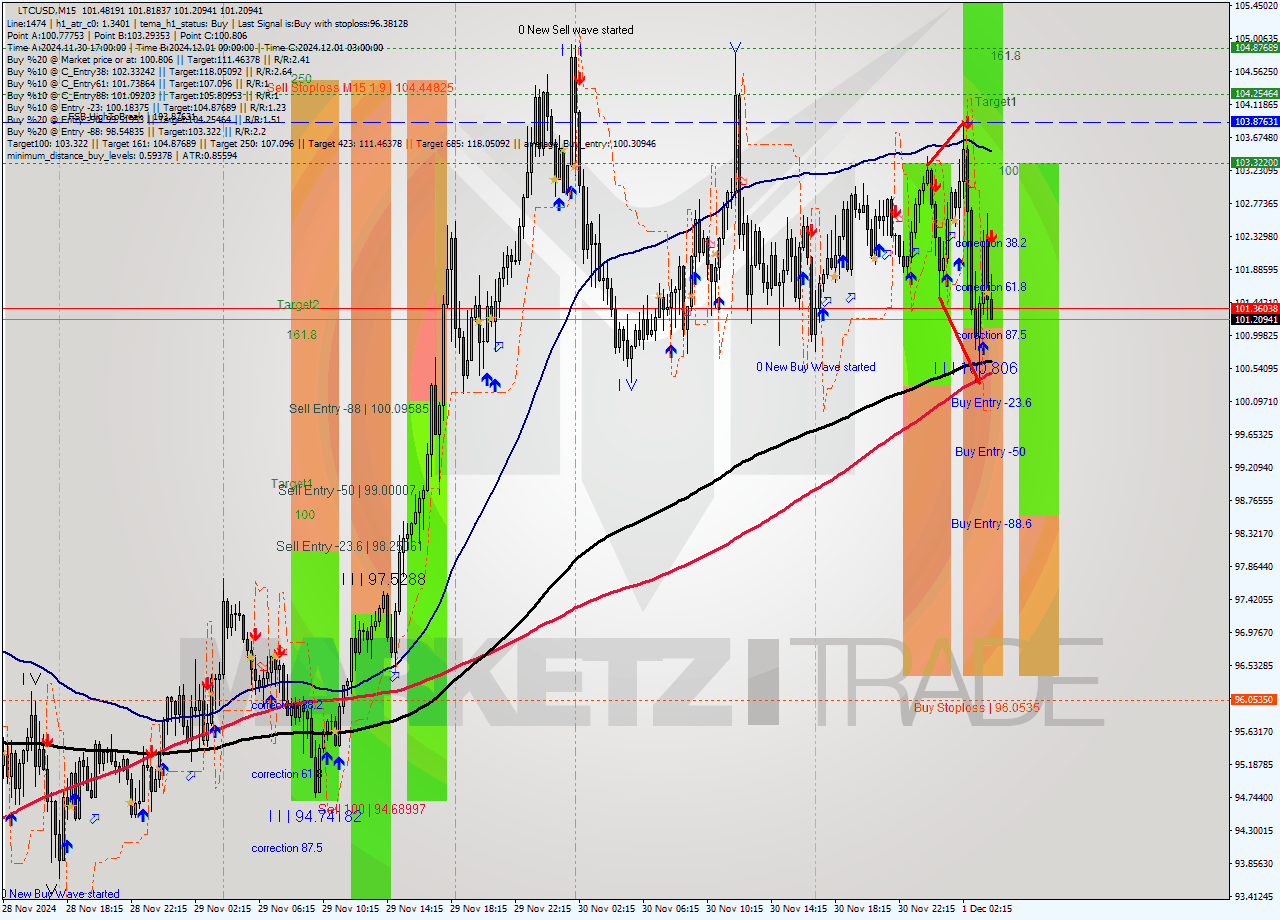
Task: Click the 'I I I 97.5288' wave label
Action: coord(383,579)
